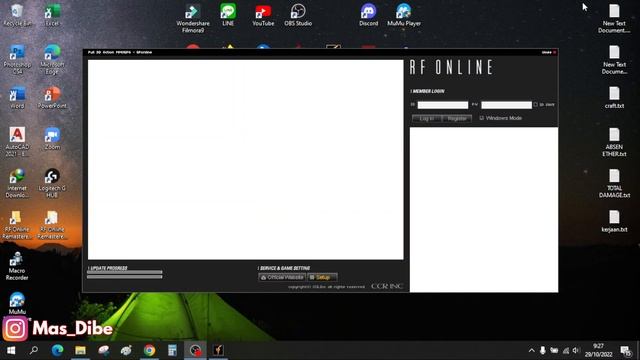Click the Log In button
Screen dimensions: 640x360
coord(427,118)
